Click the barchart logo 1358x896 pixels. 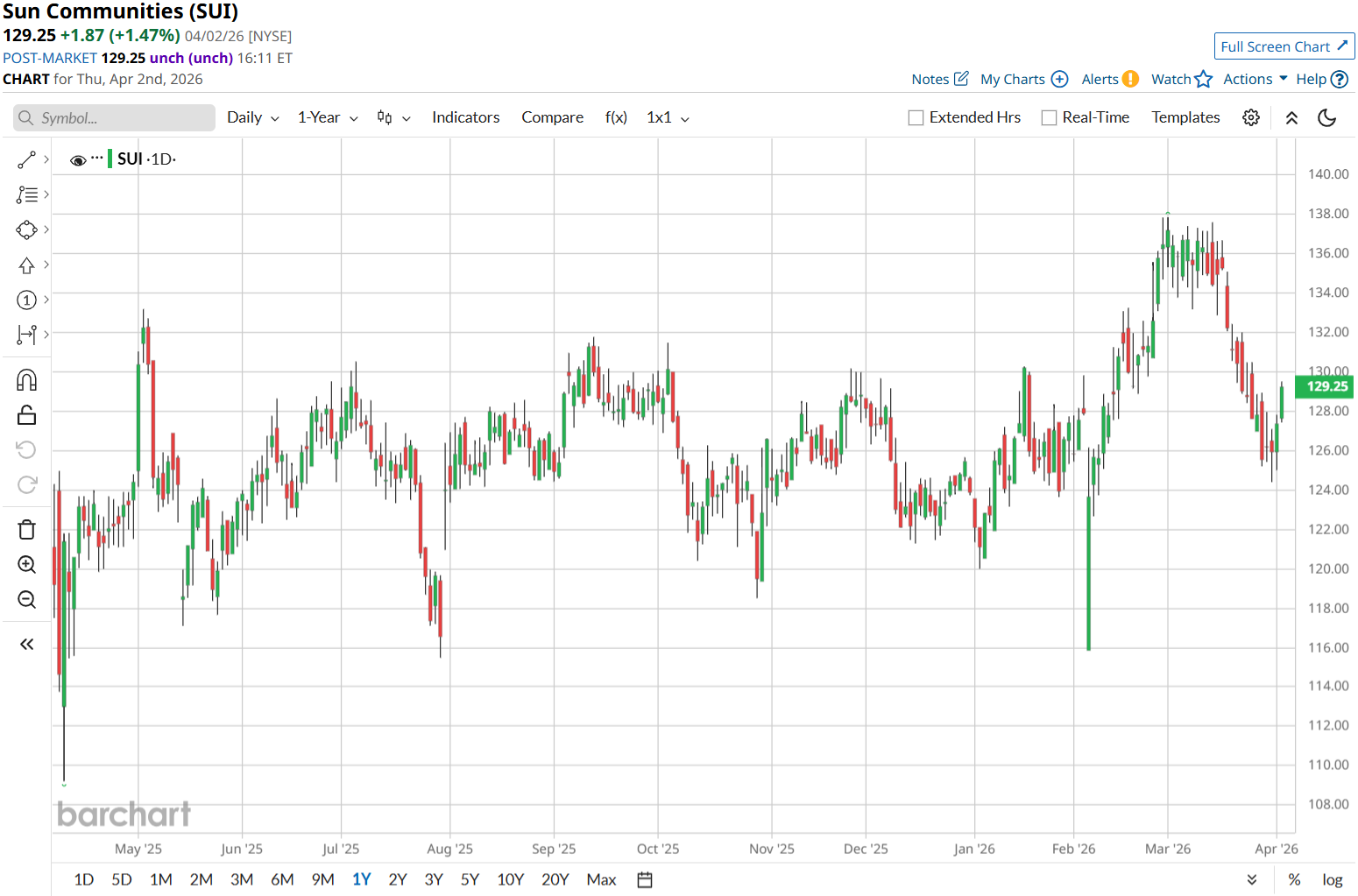(124, 815)
